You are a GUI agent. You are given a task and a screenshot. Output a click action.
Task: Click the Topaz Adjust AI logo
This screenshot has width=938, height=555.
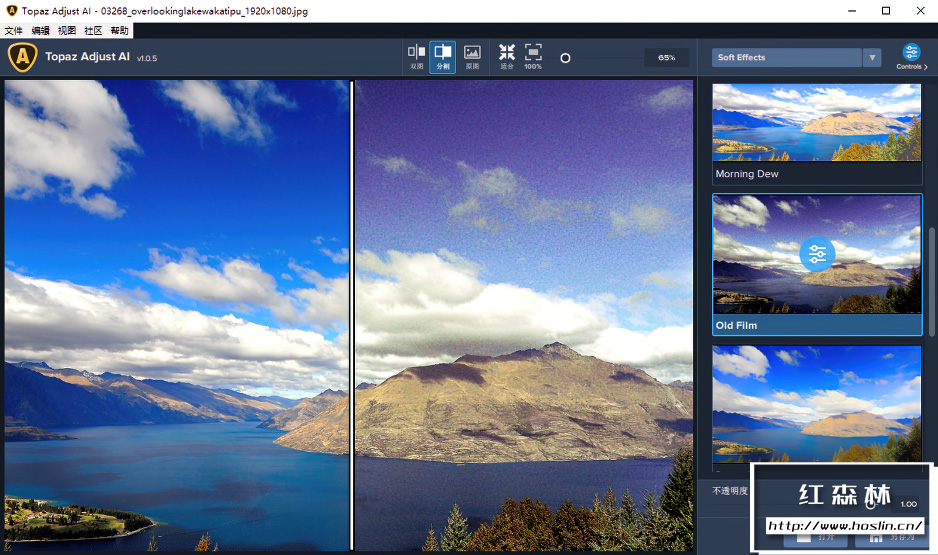[23, 57]
